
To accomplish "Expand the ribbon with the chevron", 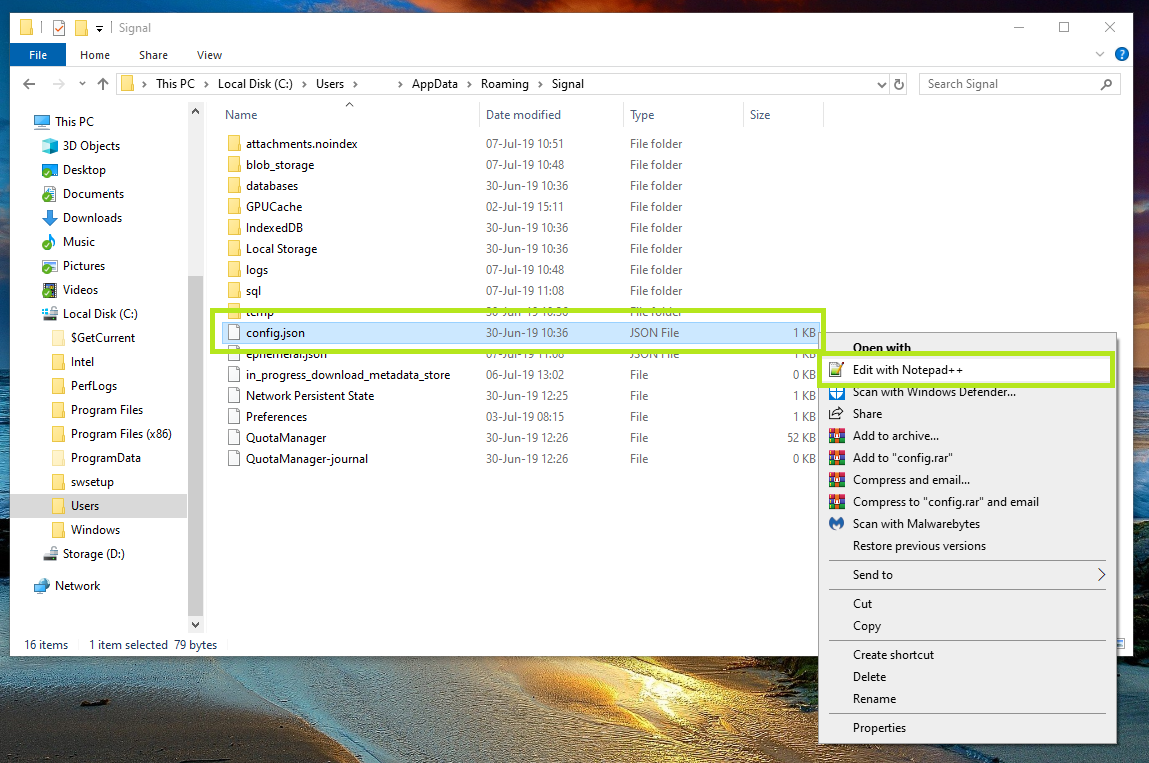I will pos(1100,54).
